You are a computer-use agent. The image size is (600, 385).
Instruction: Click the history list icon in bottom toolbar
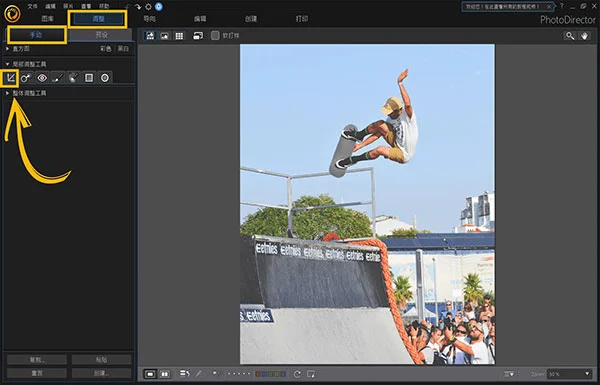pyautogui.click(x=185, y=374)
